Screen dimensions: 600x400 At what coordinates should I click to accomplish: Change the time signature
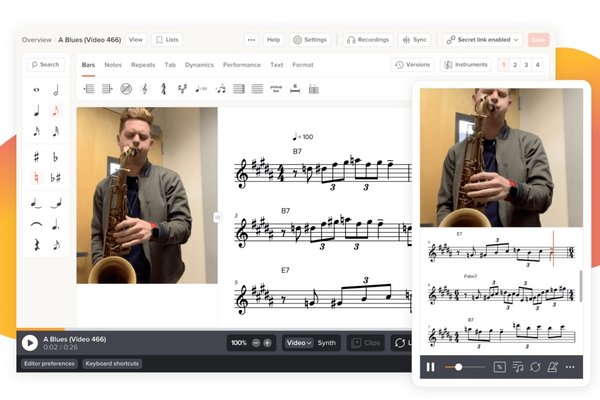[163, 89]
